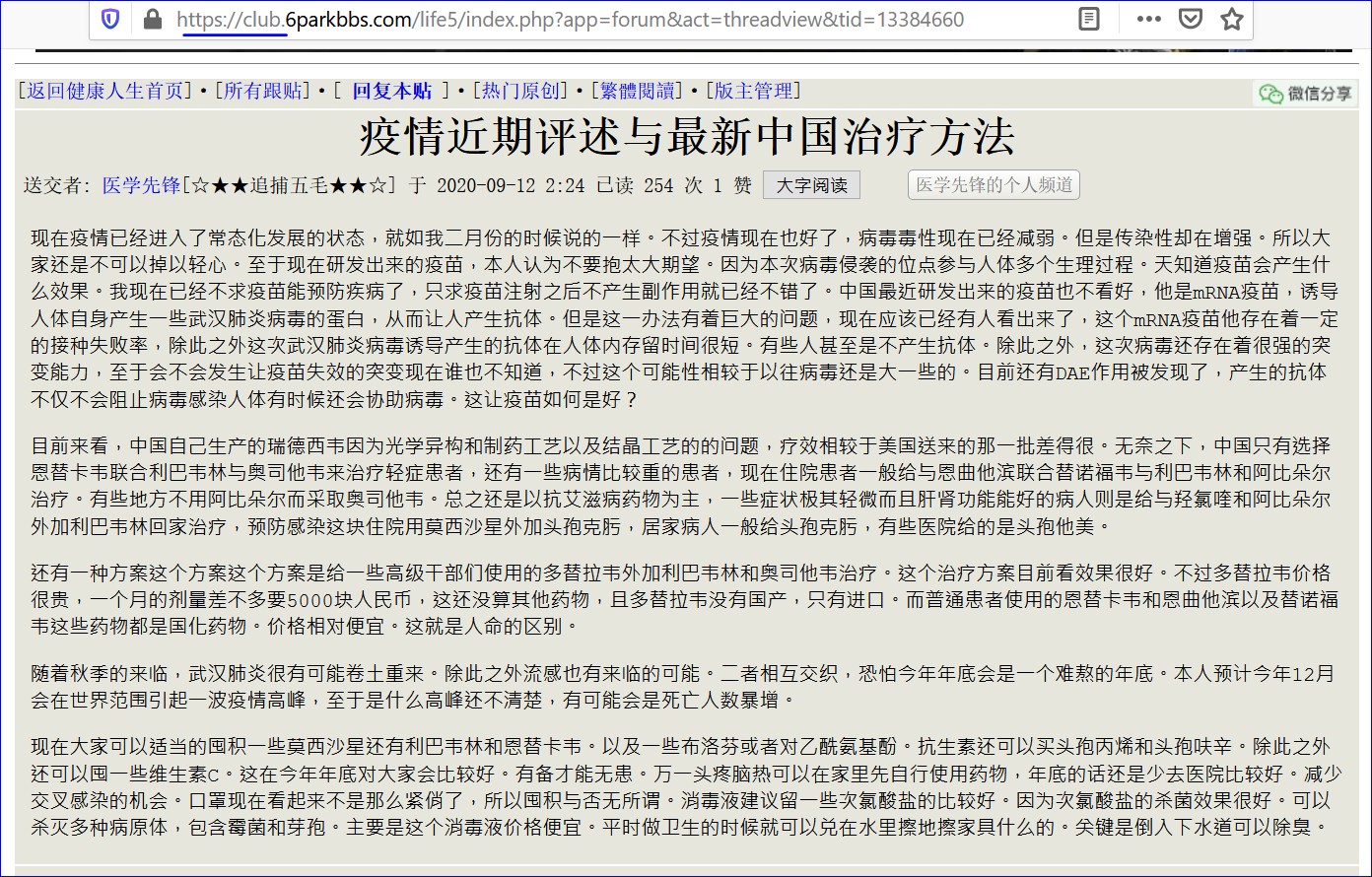
Task: Open 医学先锋的个人频道 button
Action: pyautogui.click(x=994, y=185)
